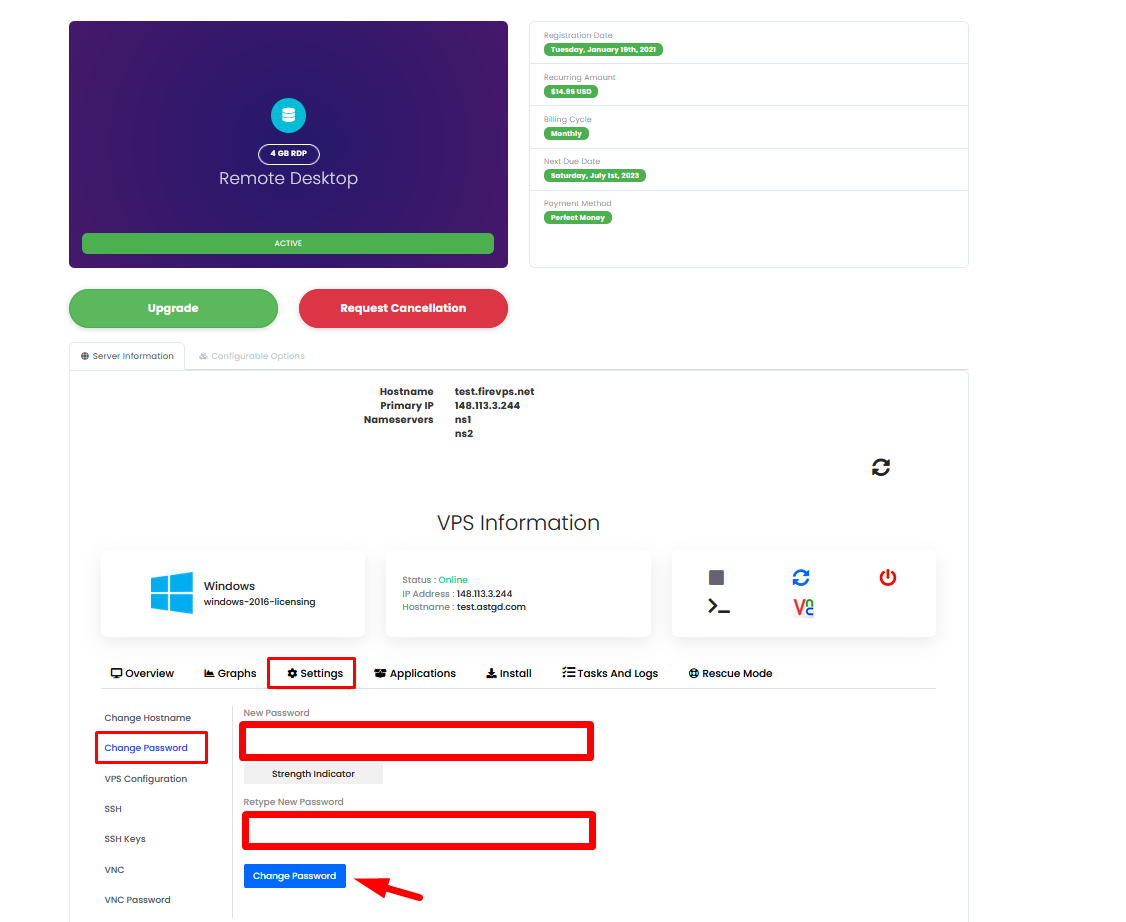Click the stop VPS square icon

pyautogui.click(x=716, y=577)
